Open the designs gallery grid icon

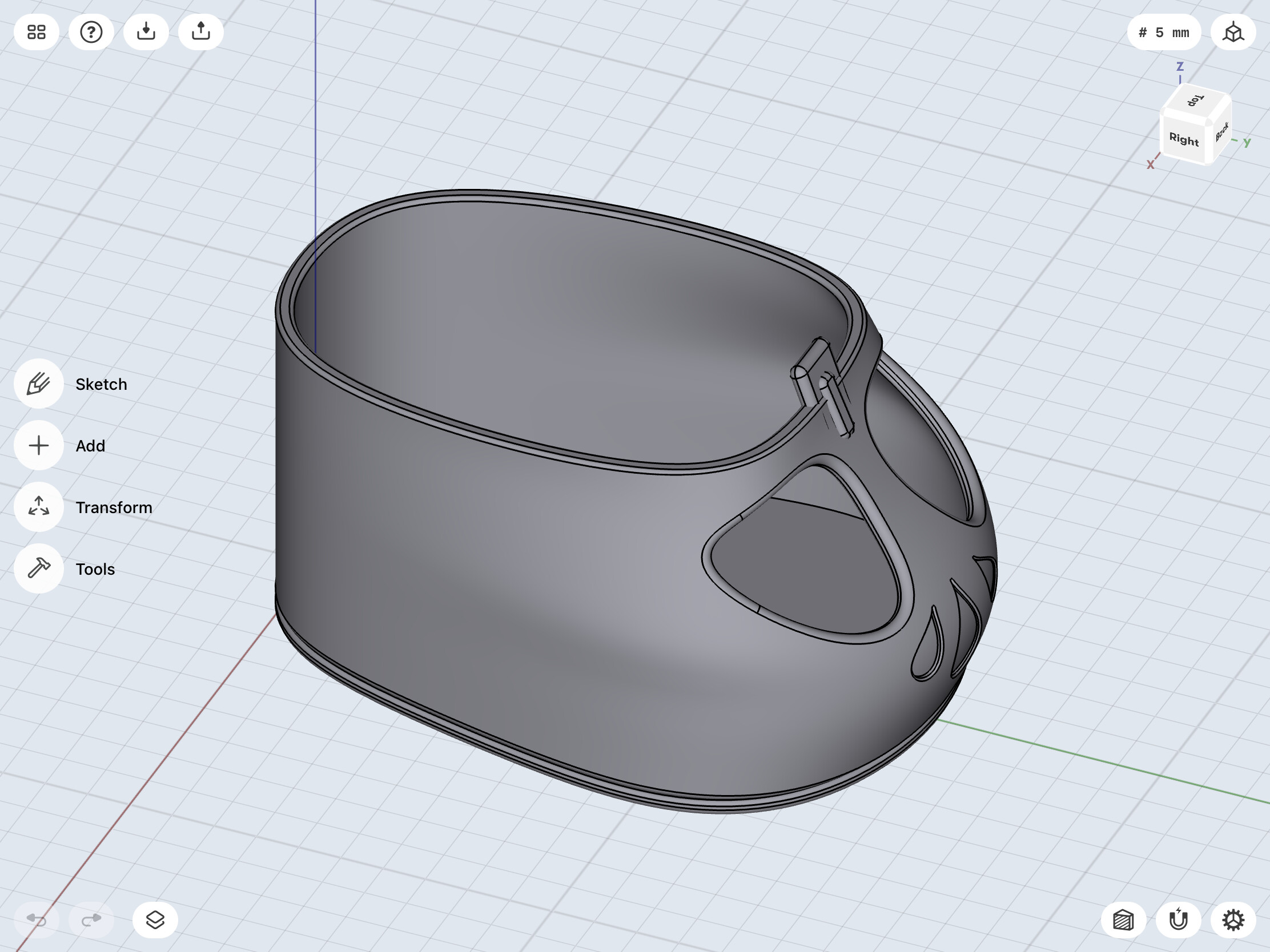pyautogui.click(x=36, y=32)
